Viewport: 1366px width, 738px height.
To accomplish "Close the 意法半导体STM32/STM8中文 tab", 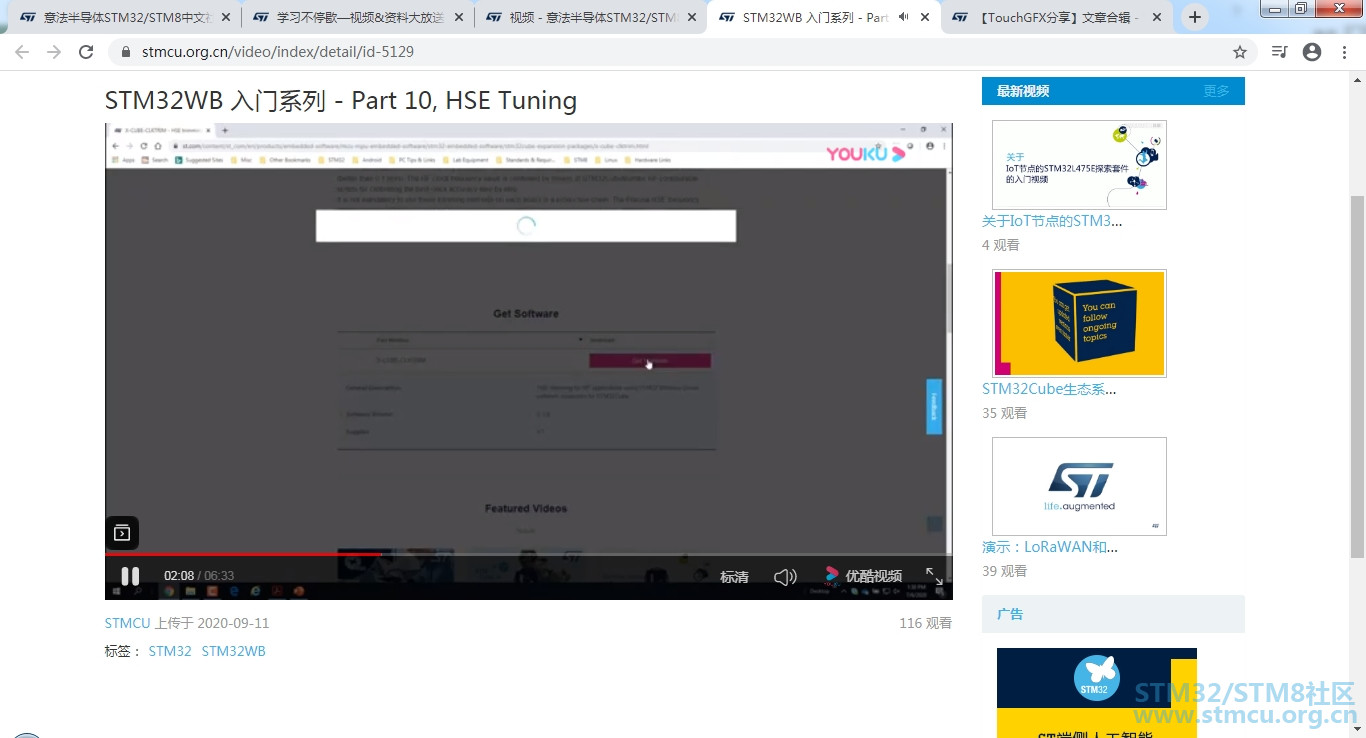I will [226, 17].
